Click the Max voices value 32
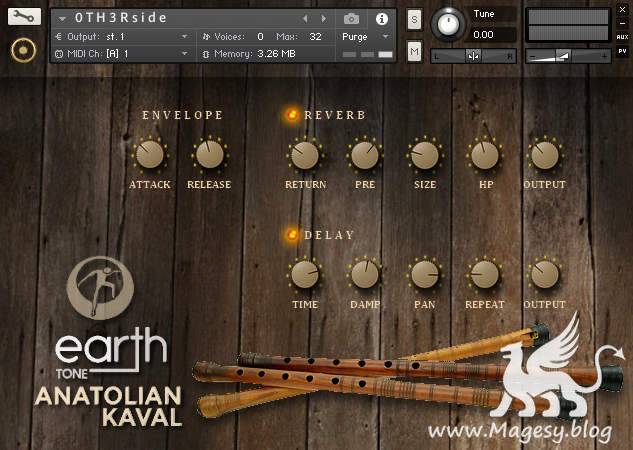The image size is (633, 450). [x=315, y=37]
